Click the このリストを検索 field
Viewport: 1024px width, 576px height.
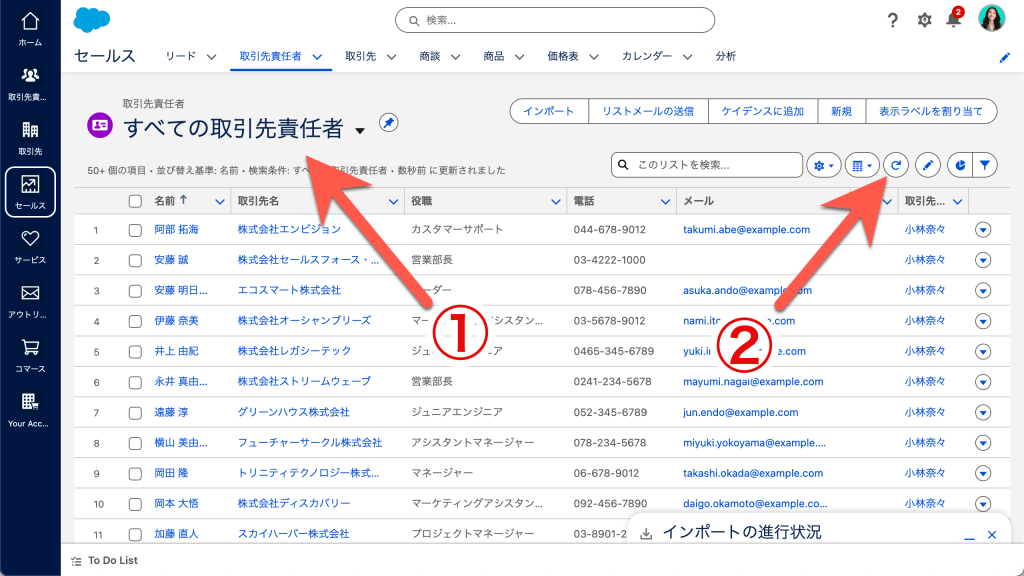tap(707, 165)
